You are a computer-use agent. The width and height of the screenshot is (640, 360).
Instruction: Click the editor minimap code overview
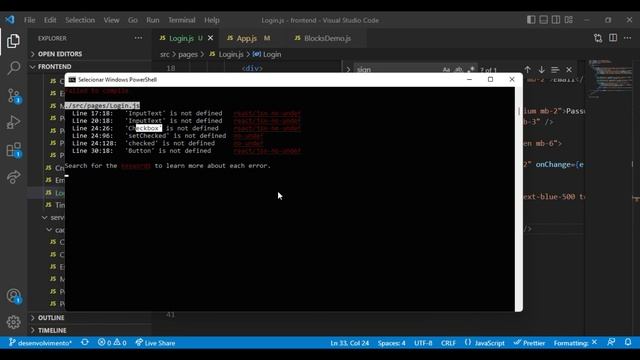[610, 80]
